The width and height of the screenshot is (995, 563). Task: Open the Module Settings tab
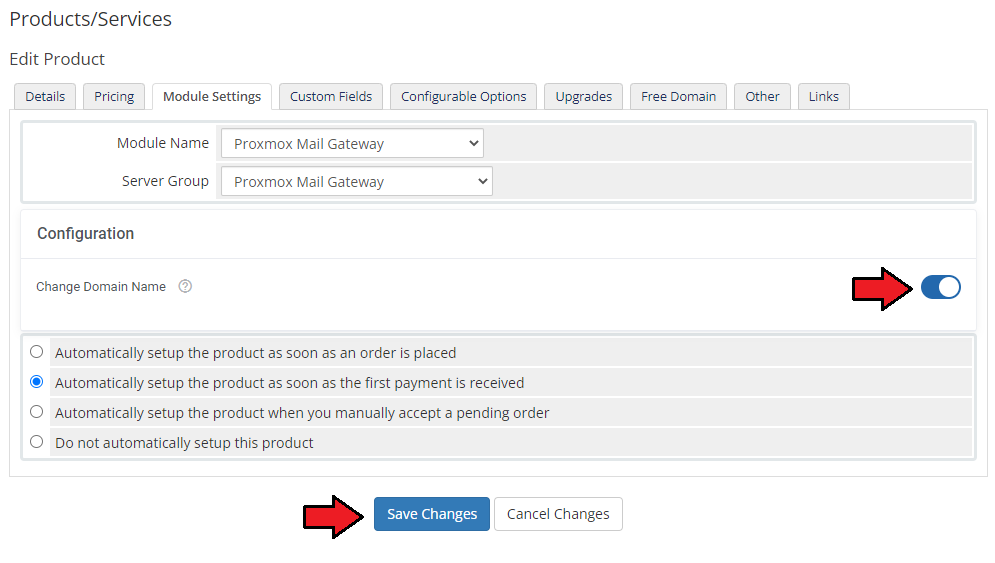pos(212,96)
